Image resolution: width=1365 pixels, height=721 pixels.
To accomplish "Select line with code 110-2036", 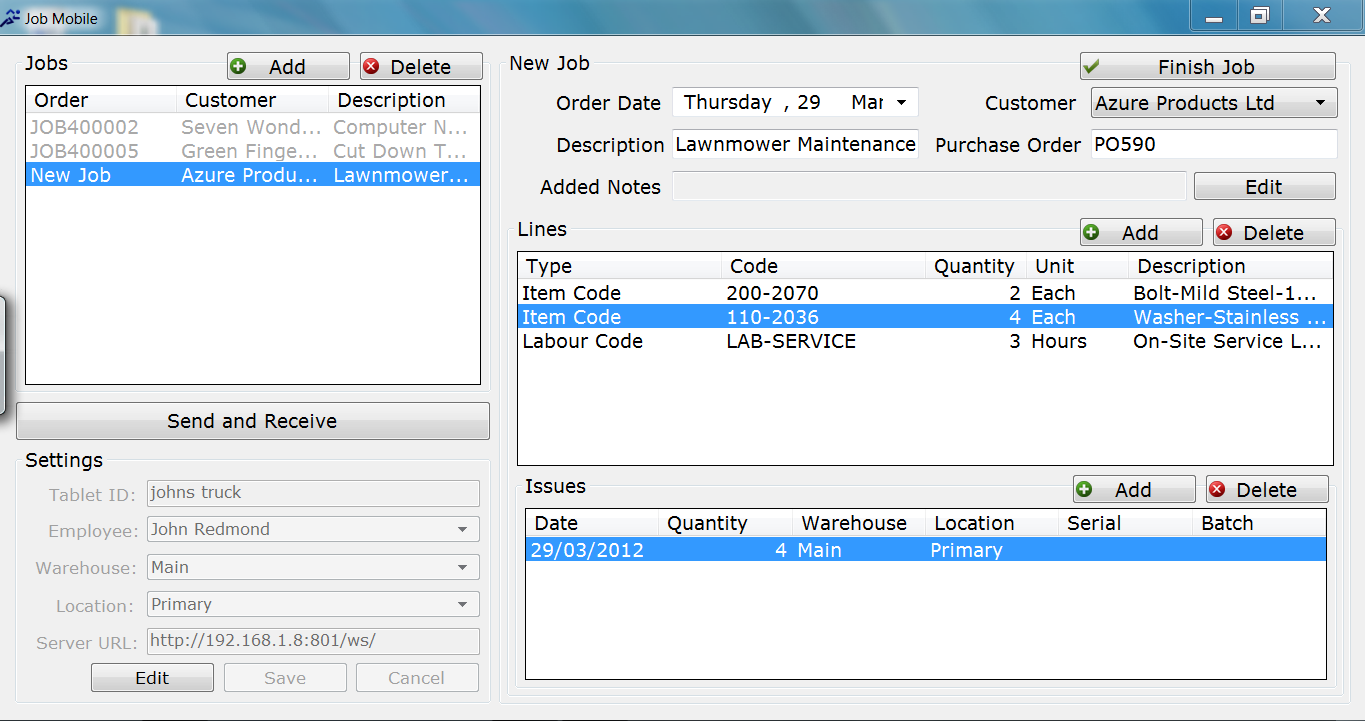I will [x=925, y=317].
